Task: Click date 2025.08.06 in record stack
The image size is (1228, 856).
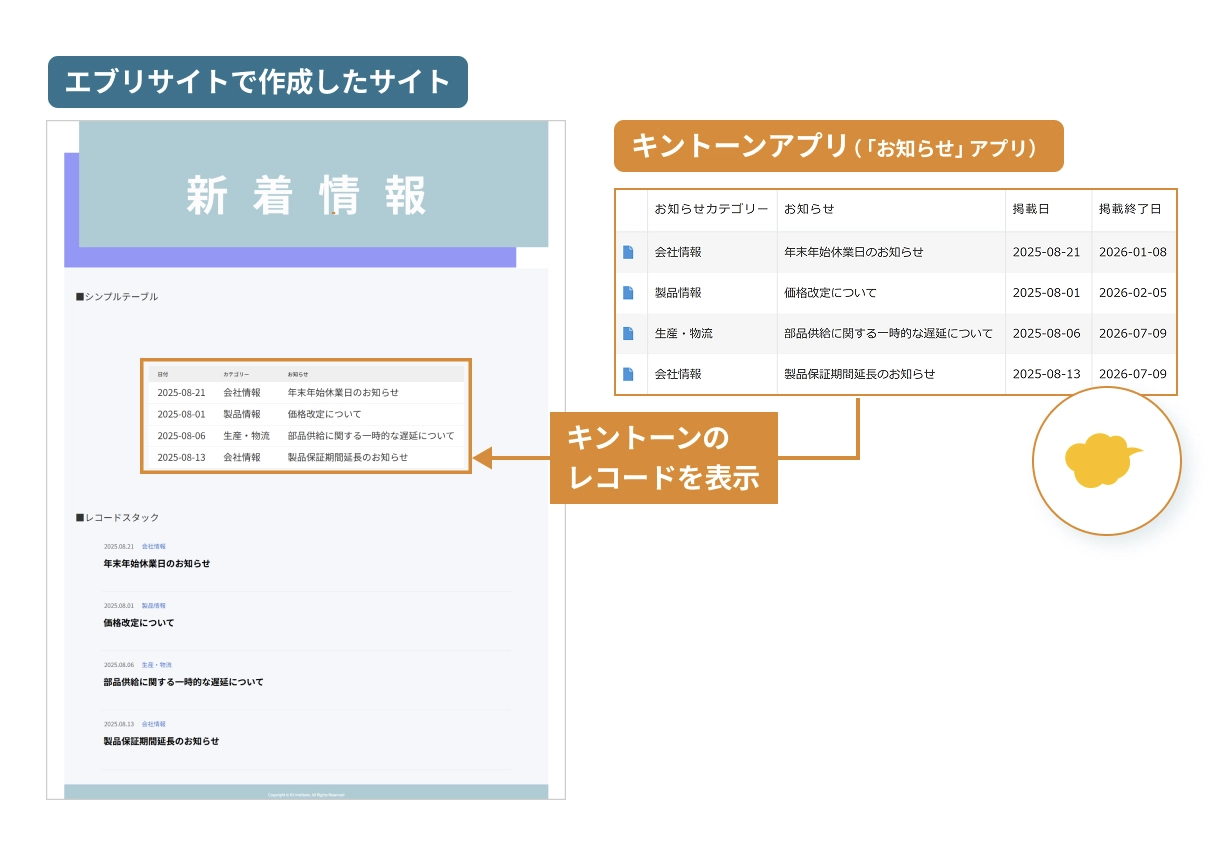Action: click(x=119, y=665)
